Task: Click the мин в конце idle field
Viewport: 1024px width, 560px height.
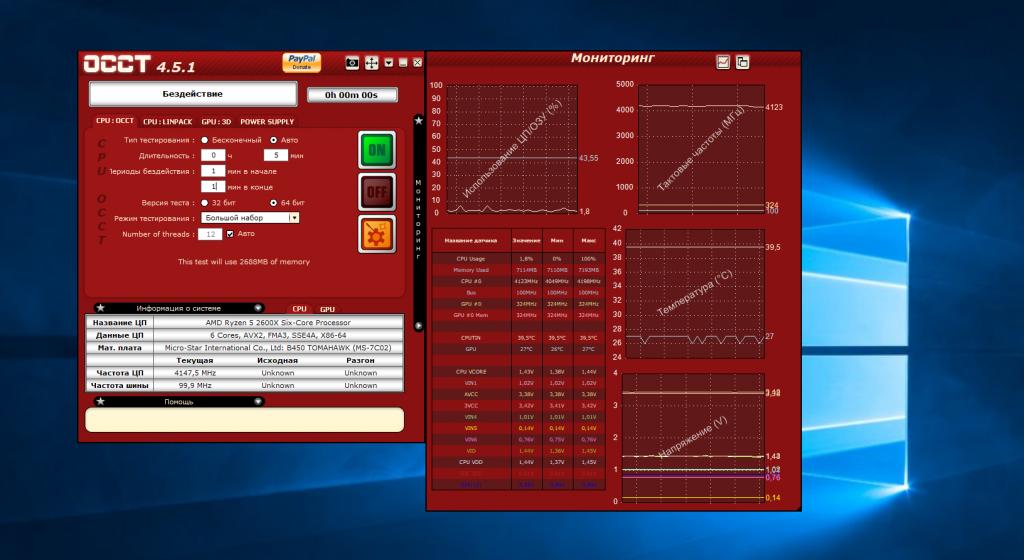Action: pos(213,187)
